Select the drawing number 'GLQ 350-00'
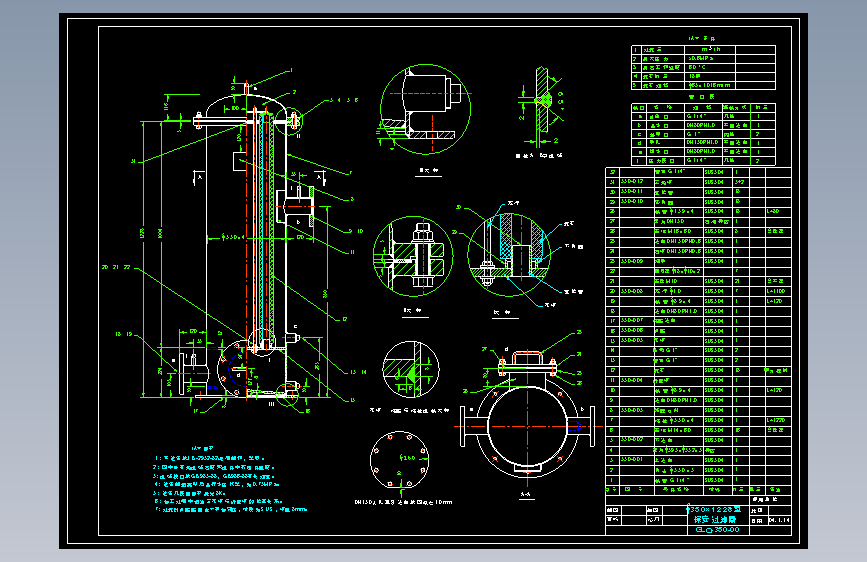Viewport: 867px width, 562px height. [717, 530]
